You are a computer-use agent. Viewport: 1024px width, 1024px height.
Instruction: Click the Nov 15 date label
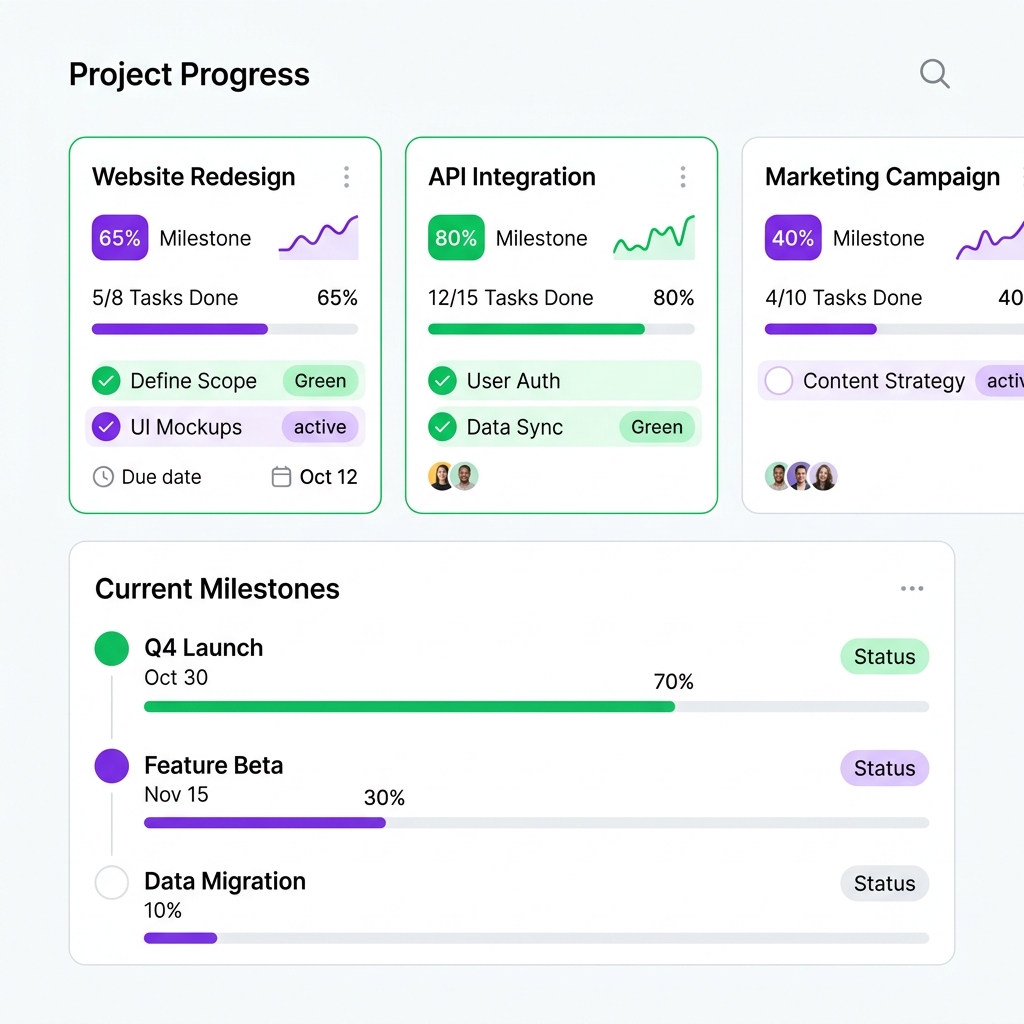click(x=176, y=795)
